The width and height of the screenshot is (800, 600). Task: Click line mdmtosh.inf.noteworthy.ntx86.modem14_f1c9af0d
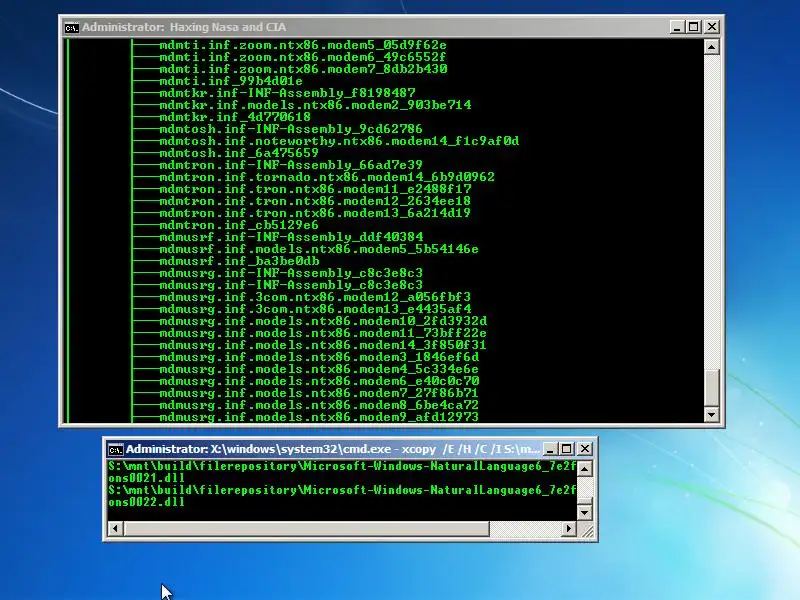coord(339,141)
